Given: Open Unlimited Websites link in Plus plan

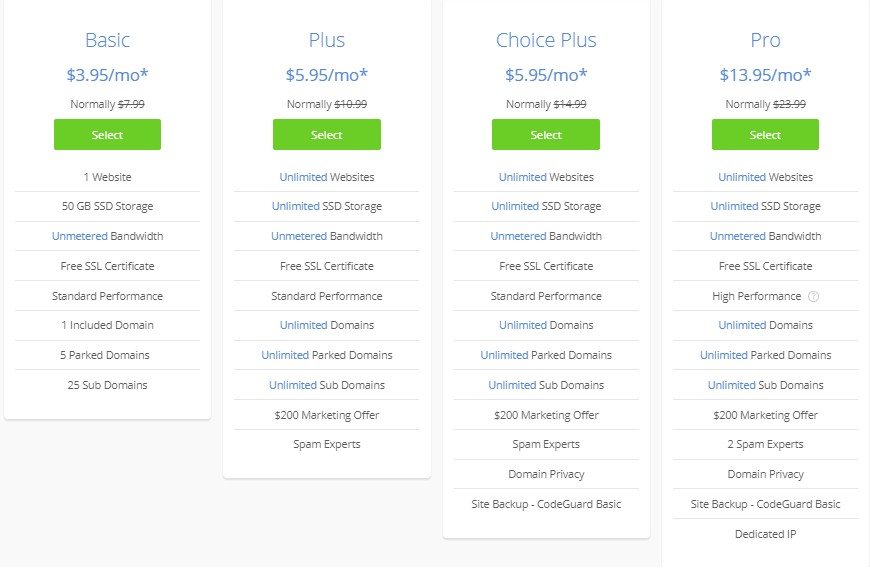Looking at the screenshot, I should pos(303,177).
